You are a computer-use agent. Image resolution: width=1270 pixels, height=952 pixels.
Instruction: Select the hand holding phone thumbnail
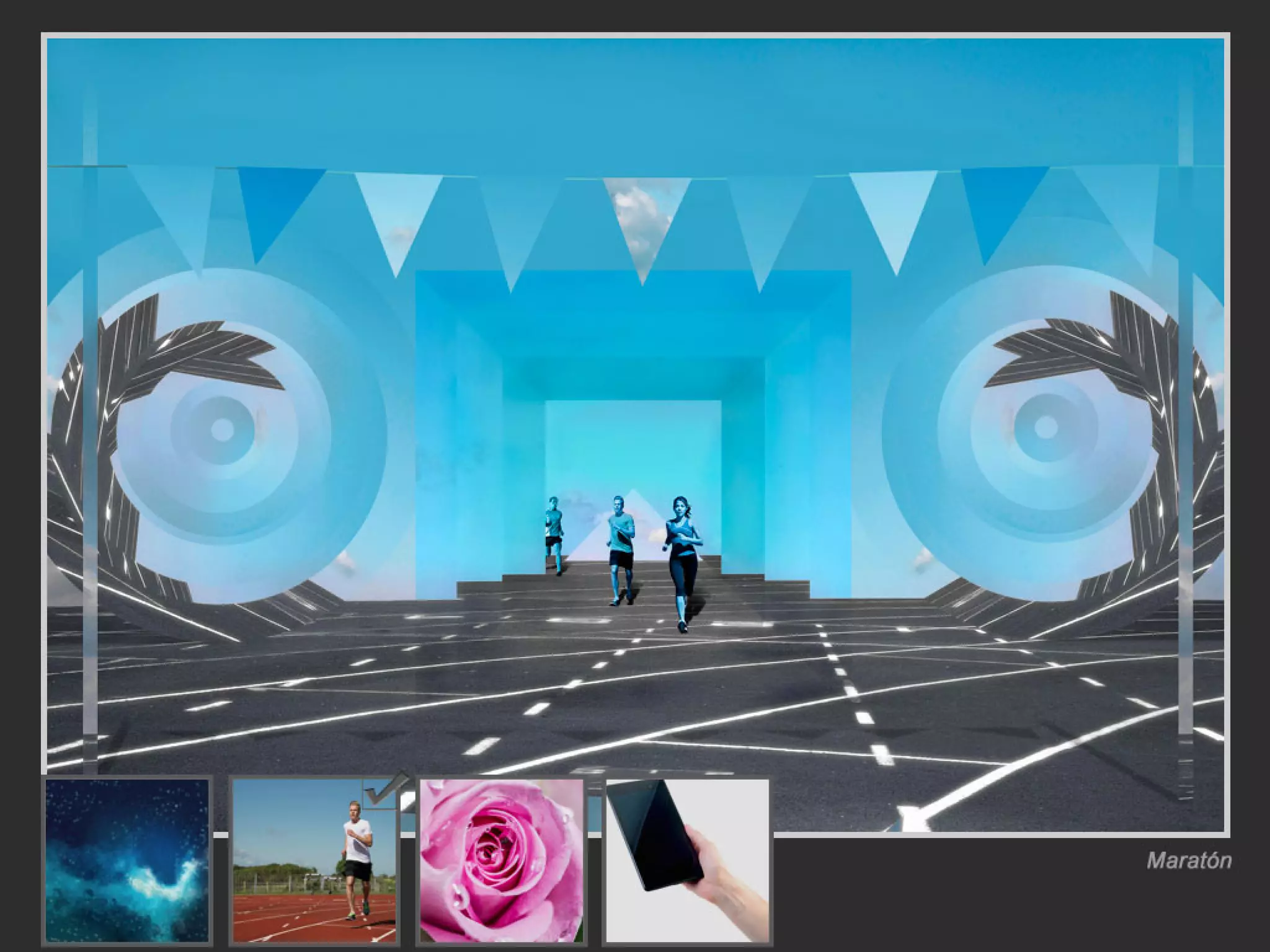(687, 861)
